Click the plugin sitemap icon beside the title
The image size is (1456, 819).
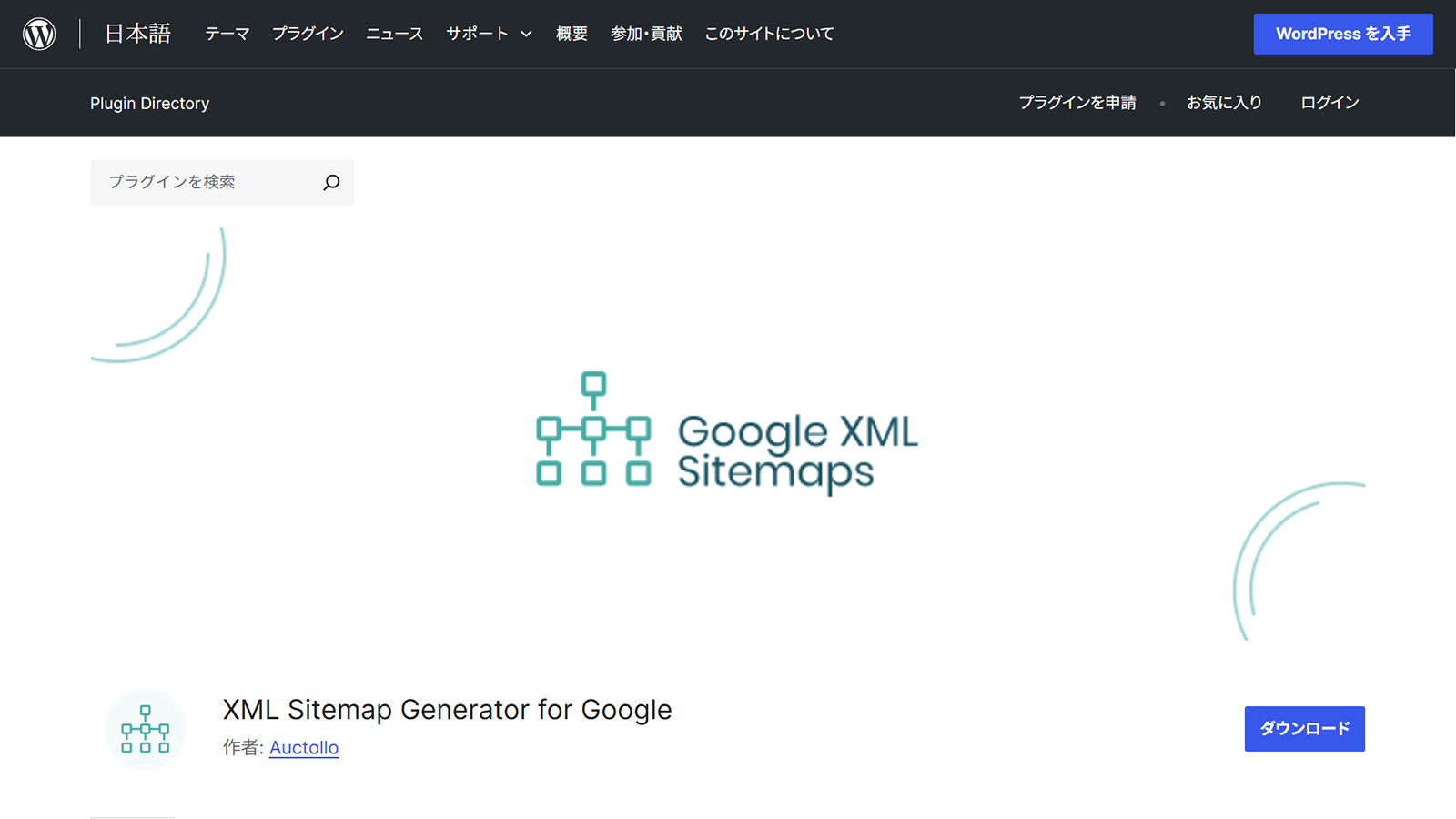coord(146,728)
